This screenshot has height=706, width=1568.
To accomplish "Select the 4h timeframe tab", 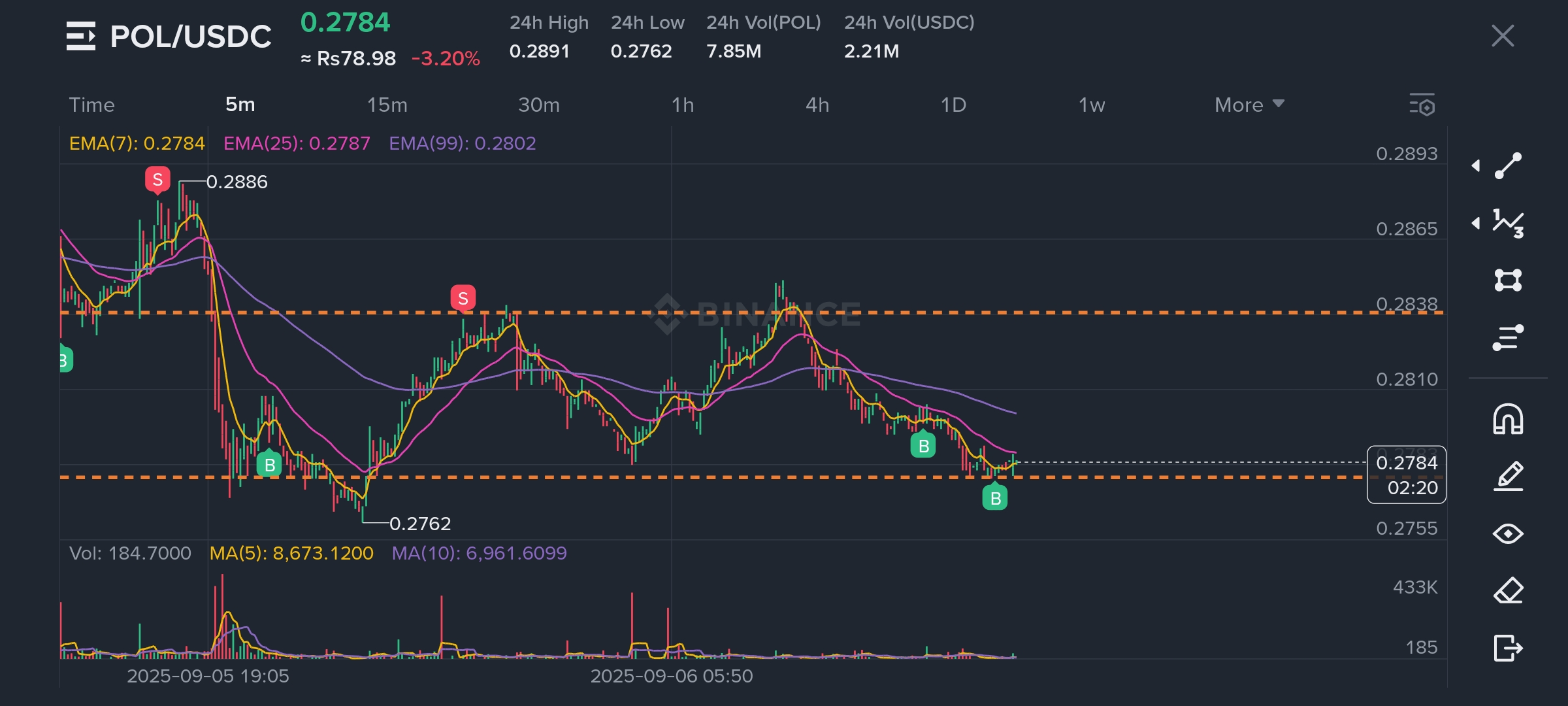I will (x=817, y=105).
